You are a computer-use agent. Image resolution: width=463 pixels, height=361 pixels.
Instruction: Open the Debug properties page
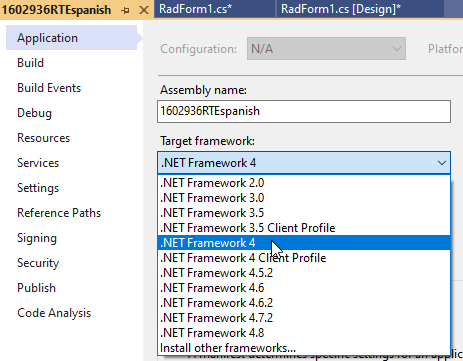pyautogui.click(x=34, y=113)
